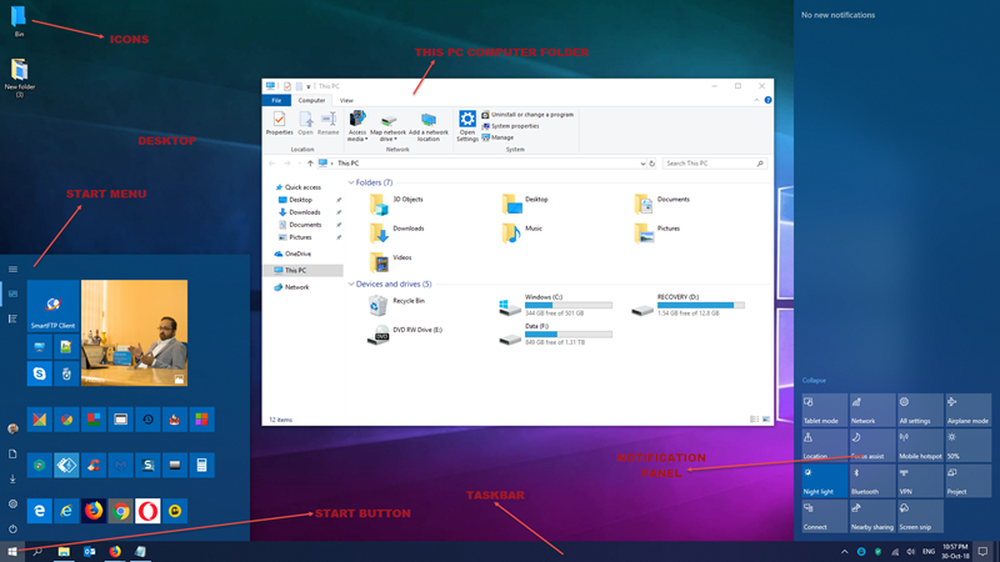Viewport: 1000px width, 562px height.
Task: Click the Open Settings ribbon icon
Action: point(467,125)
